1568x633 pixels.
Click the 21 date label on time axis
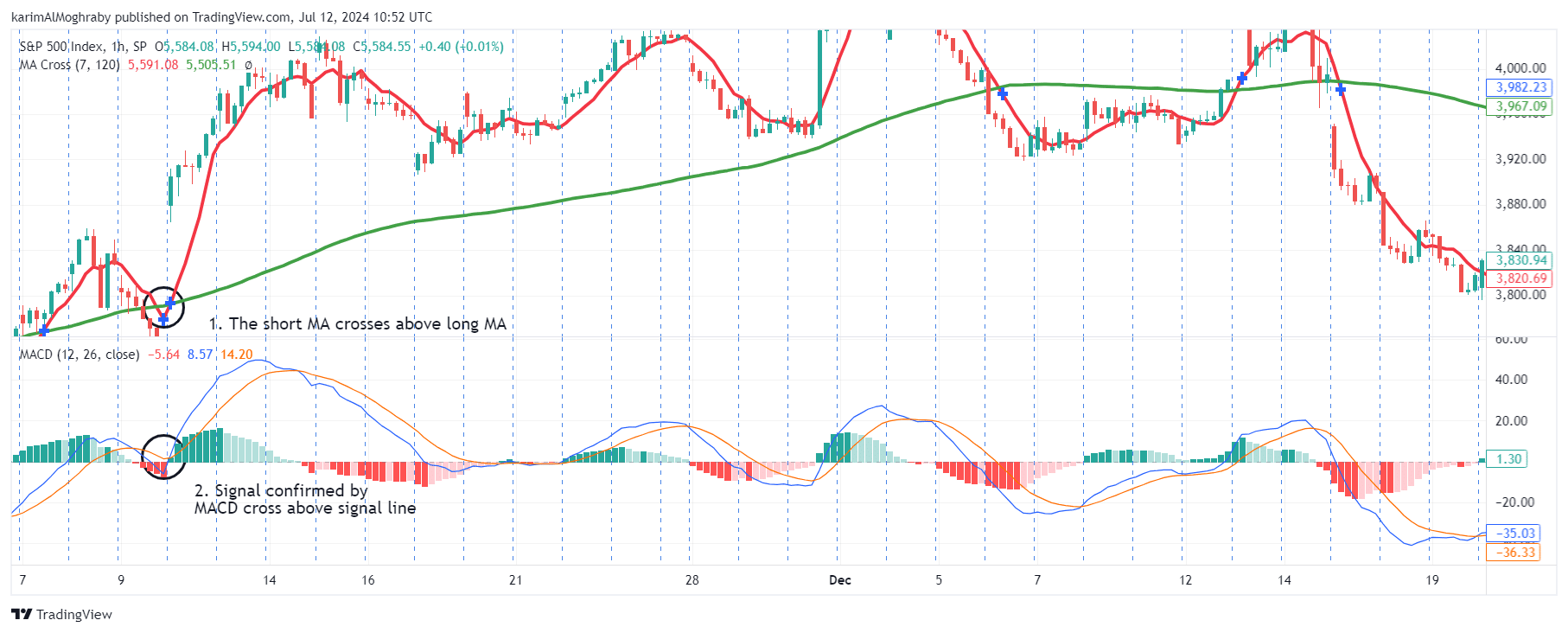click(x=515, y=580)
